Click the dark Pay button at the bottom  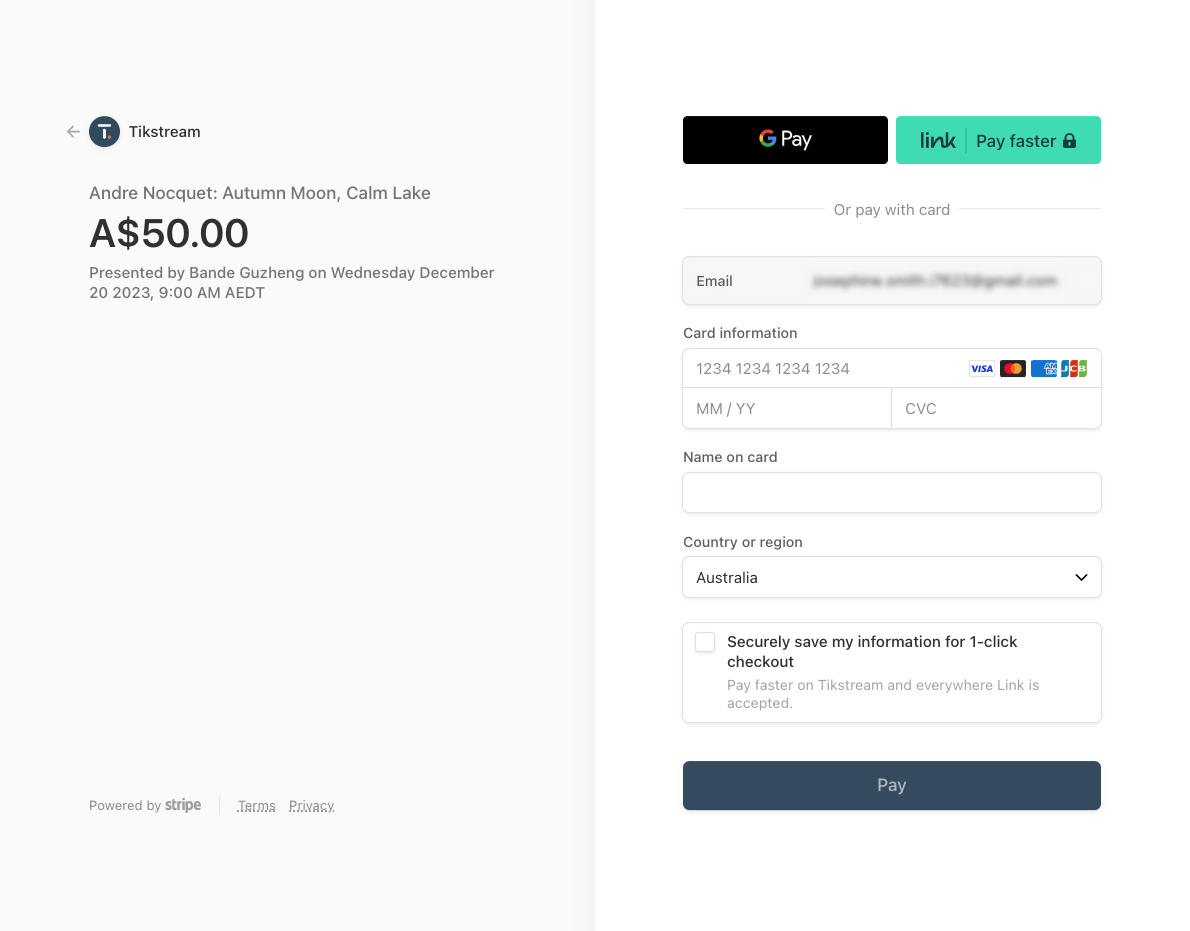click(x=892, y=785)
